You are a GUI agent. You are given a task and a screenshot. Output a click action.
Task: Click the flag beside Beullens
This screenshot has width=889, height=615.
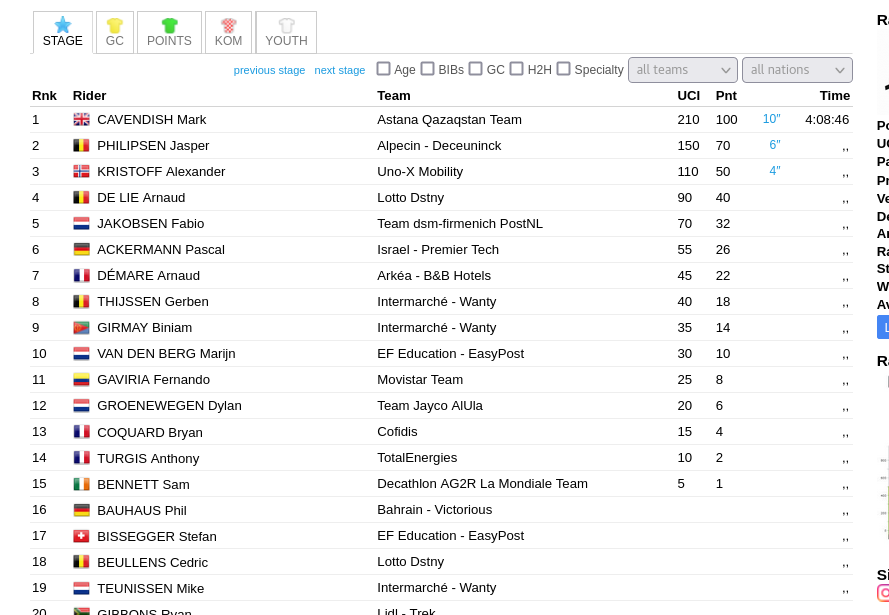tap(82, 563)
